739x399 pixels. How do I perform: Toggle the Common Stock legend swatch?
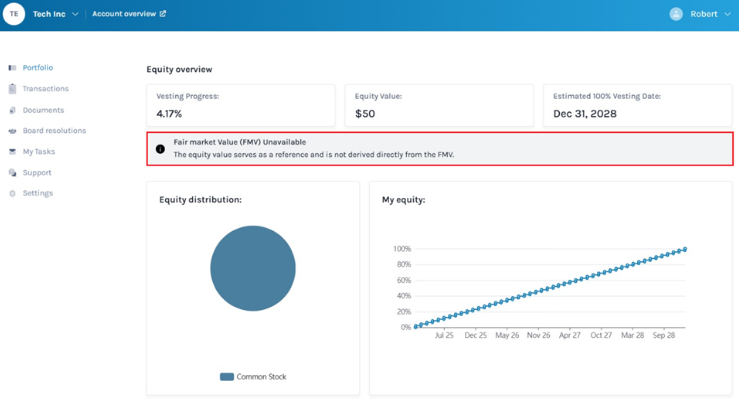pos(227,377)
